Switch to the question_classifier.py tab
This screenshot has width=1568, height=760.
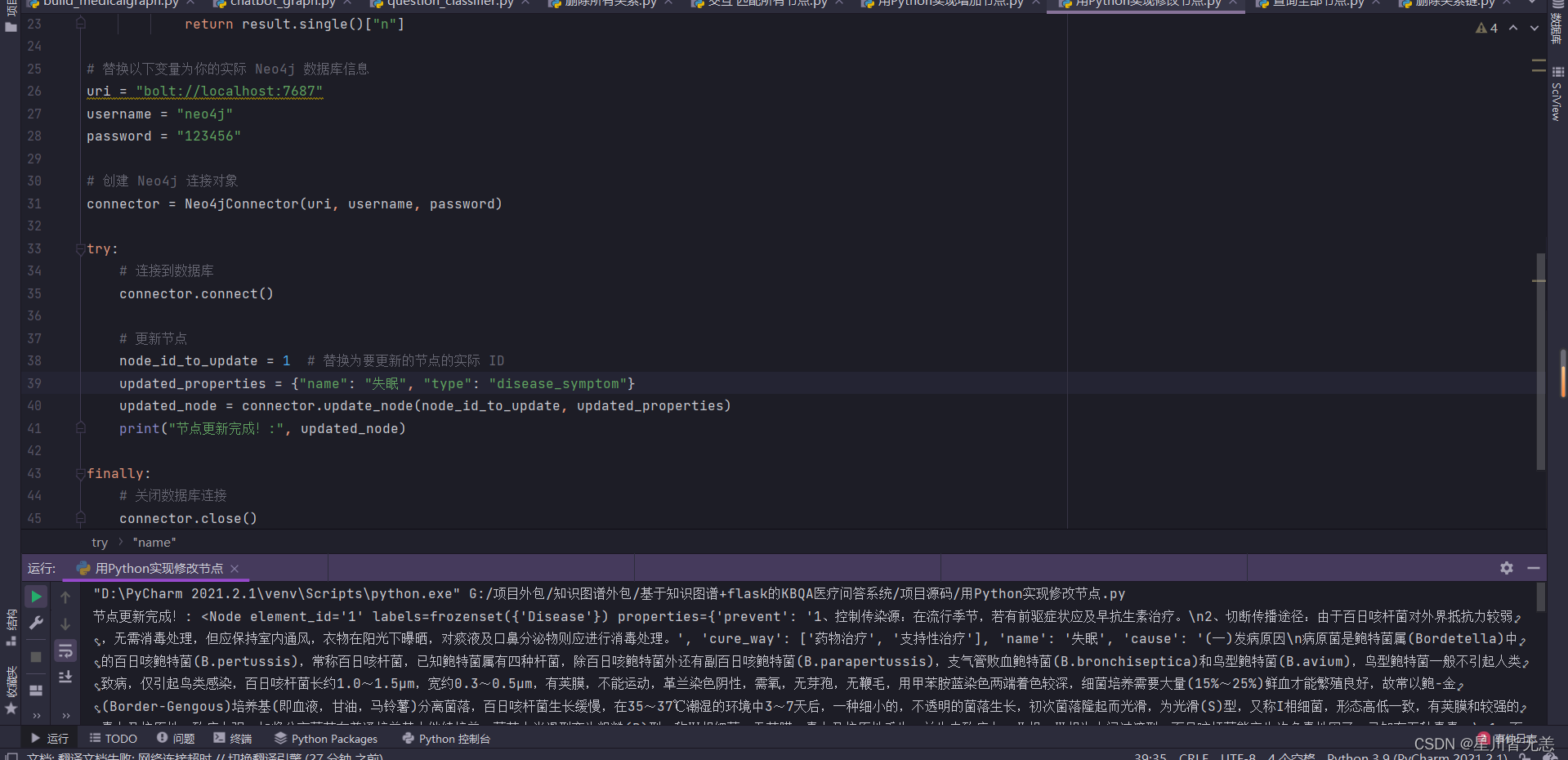pos(449,4)
